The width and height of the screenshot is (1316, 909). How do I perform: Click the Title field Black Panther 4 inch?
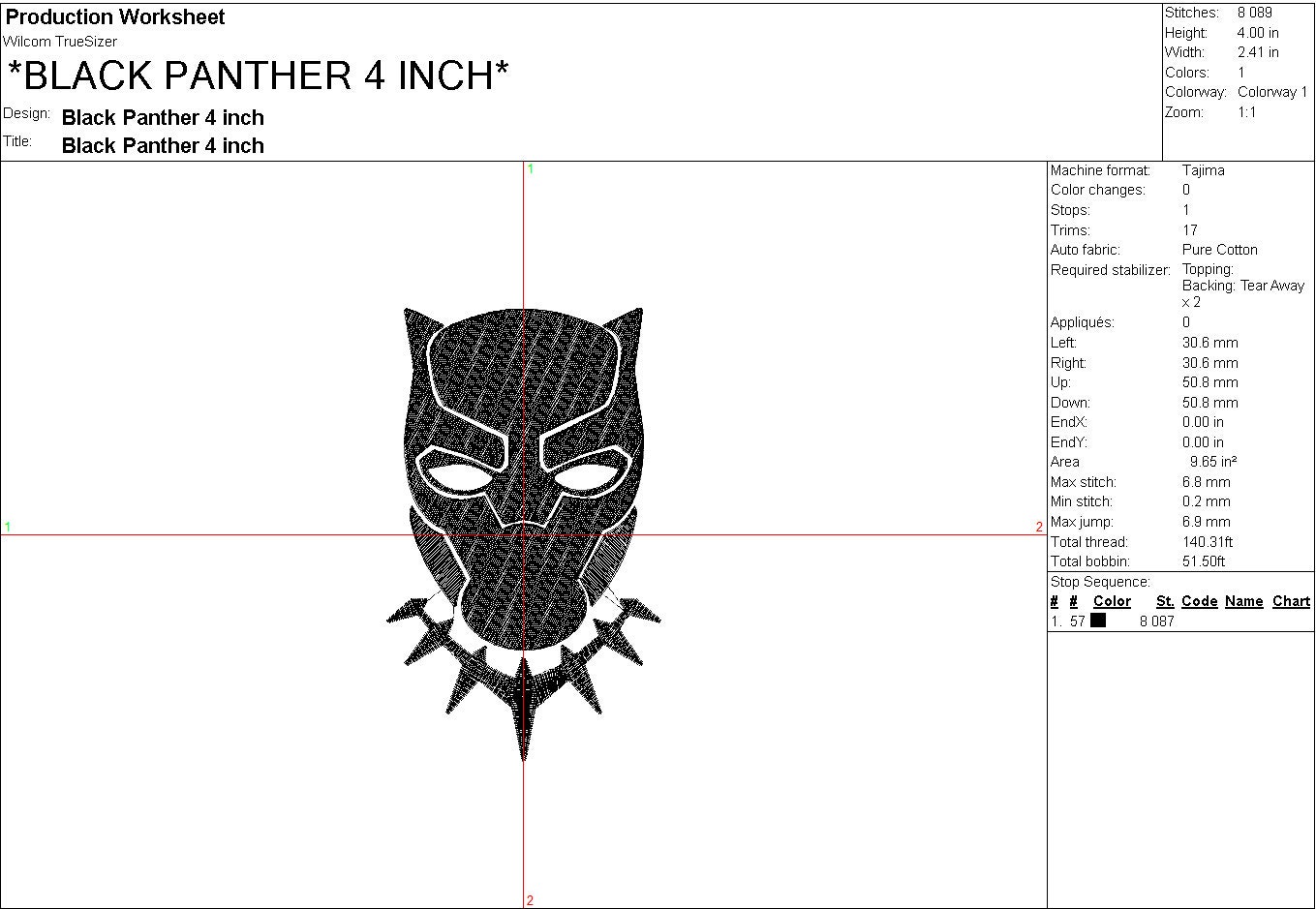click(x=163, y=145)
